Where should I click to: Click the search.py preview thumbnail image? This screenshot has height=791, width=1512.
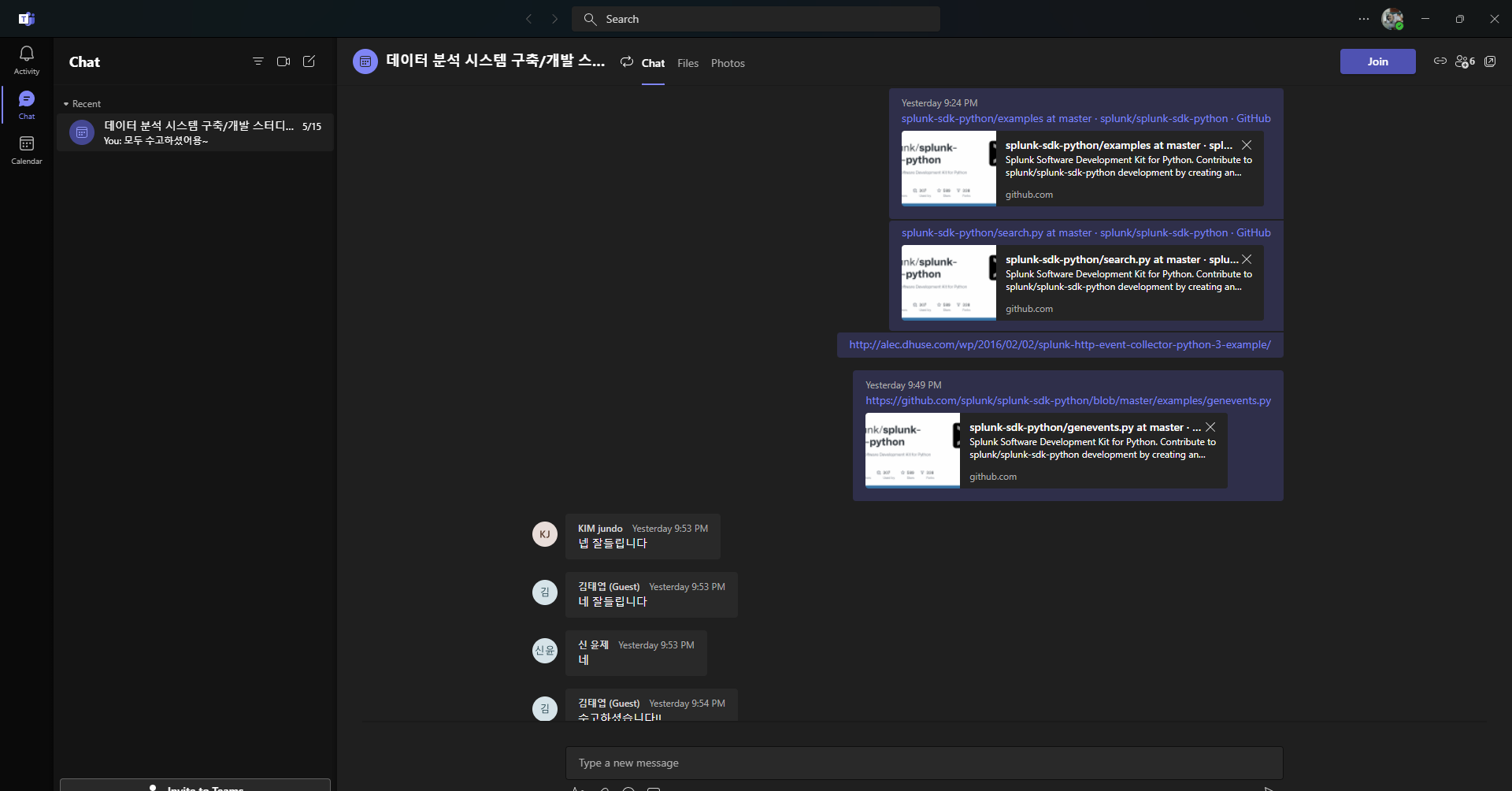click(949, 283)
